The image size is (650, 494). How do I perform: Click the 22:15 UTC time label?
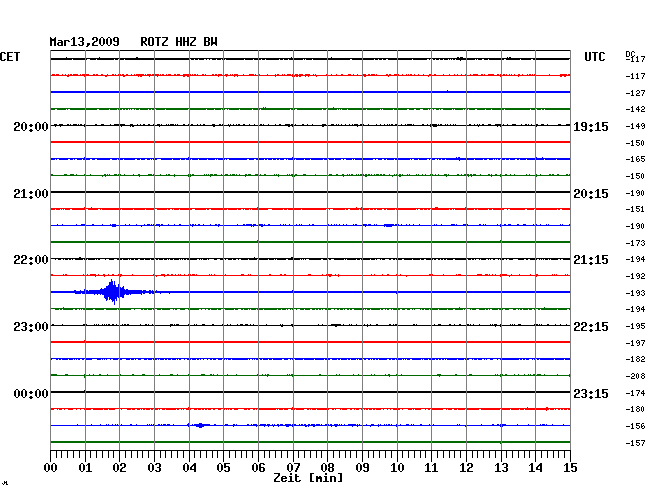tap(591, 327)
